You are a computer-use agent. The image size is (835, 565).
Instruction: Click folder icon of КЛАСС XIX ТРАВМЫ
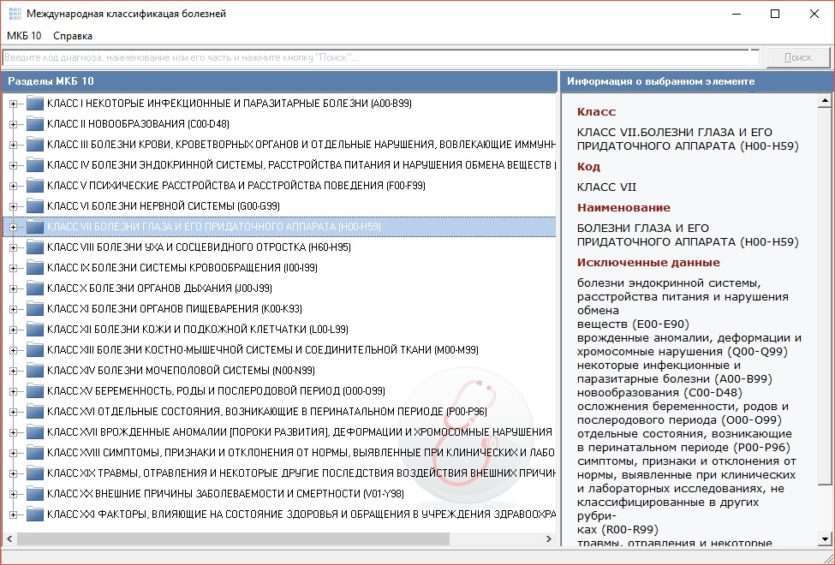click(35, 473)
